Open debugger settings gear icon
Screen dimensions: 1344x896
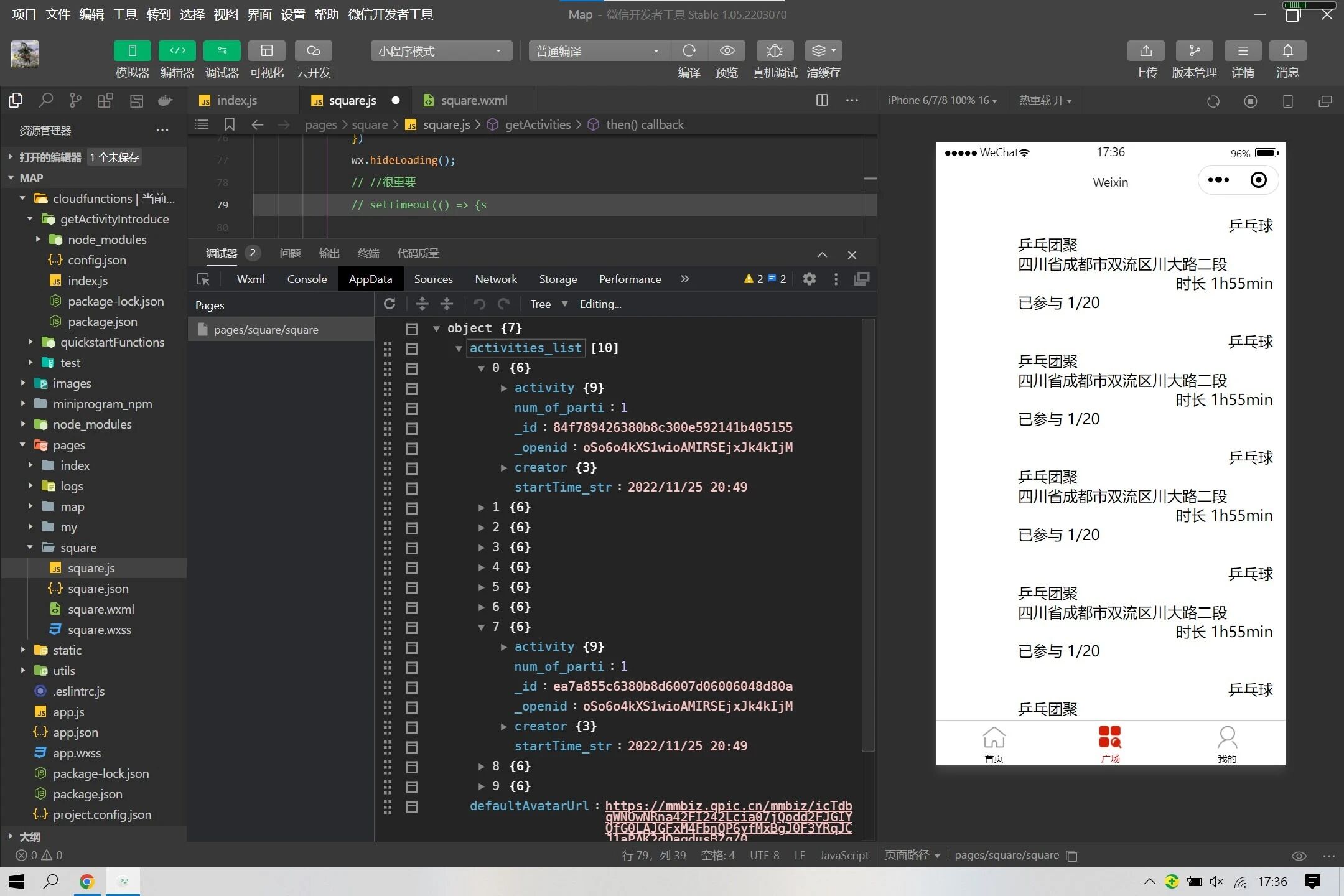pyautogui.click(x=809, y=279)
